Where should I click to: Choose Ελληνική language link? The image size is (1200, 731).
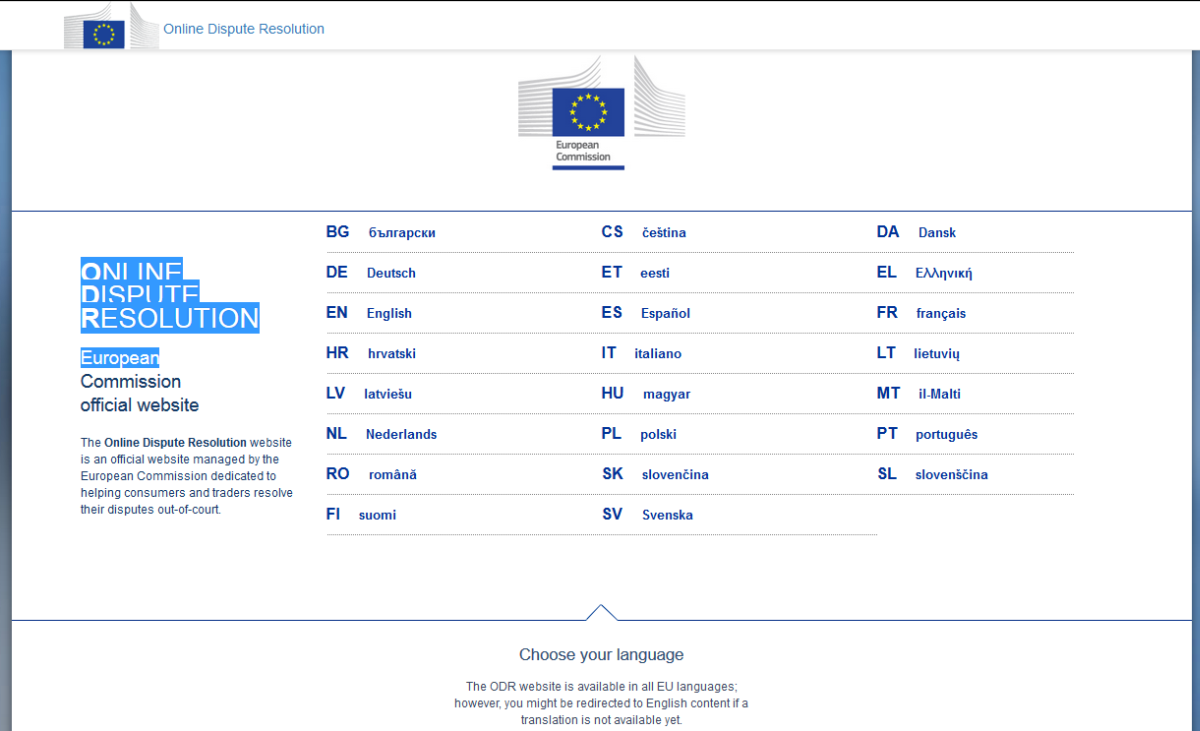click(x=943, y=273)
